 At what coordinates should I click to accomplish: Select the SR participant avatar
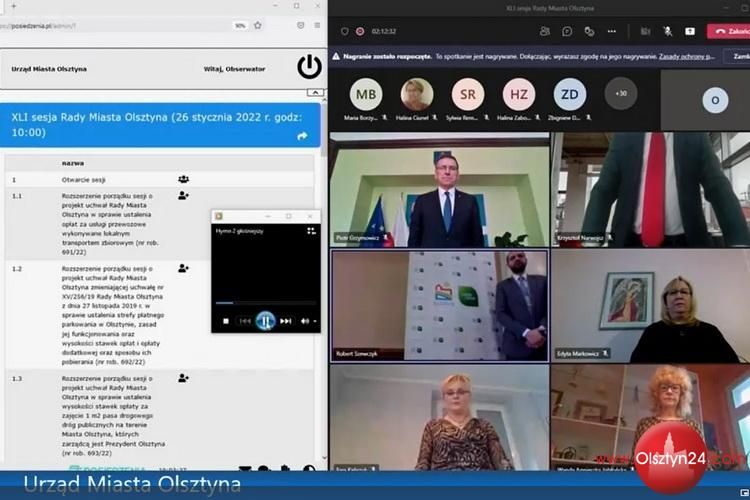click(468, 94)
